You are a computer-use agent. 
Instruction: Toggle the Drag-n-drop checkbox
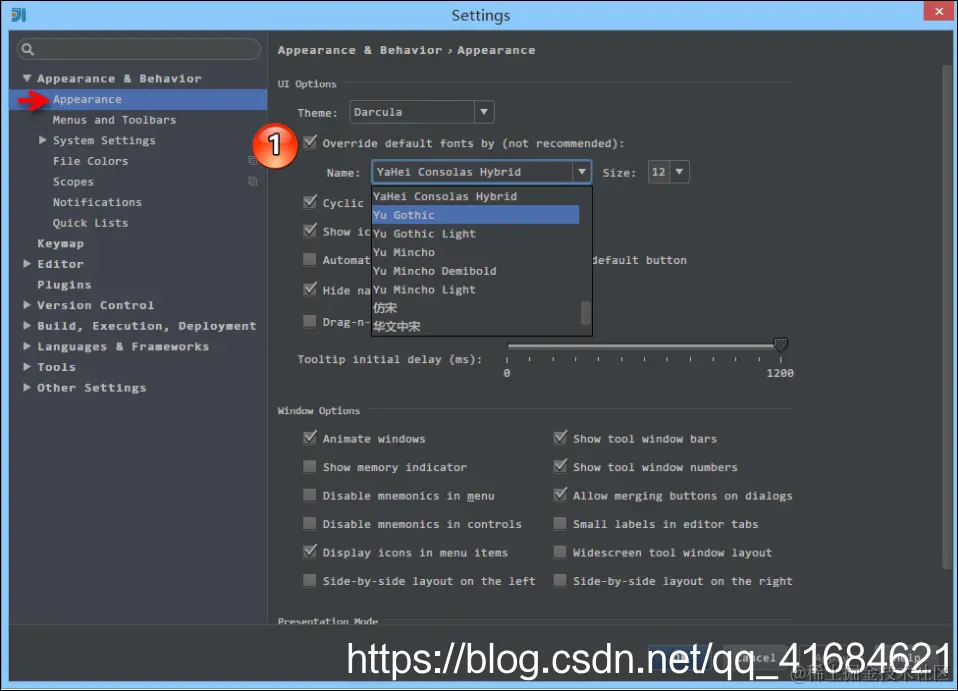[310, 321]
